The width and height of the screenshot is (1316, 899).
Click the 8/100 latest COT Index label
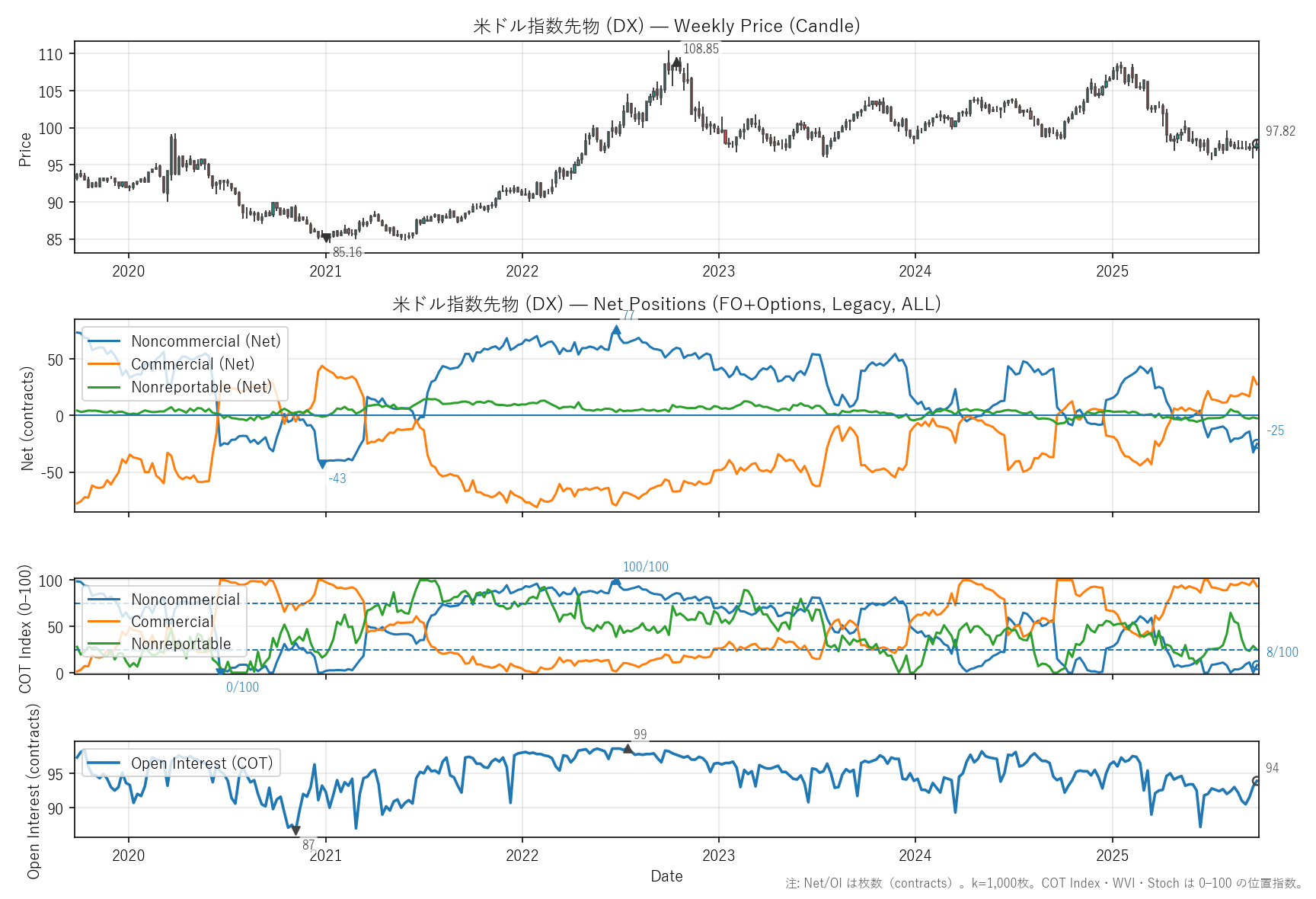[x=1282, y=652]
